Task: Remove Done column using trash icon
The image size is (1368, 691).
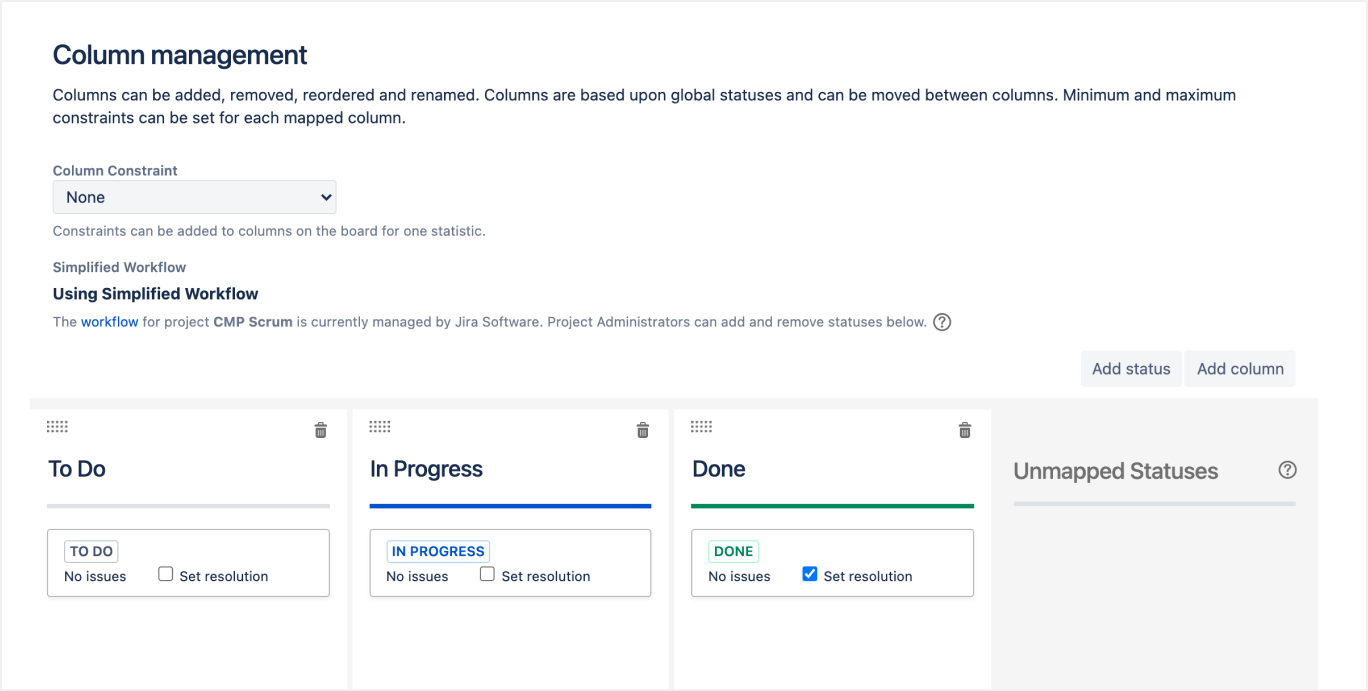Action: tap(965, 430)
